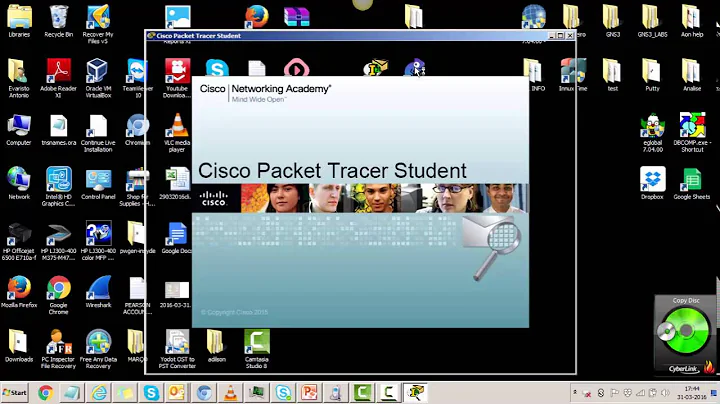720x404 pixels.
Task: Open the Analise folder icon
Action: [692, 73]
